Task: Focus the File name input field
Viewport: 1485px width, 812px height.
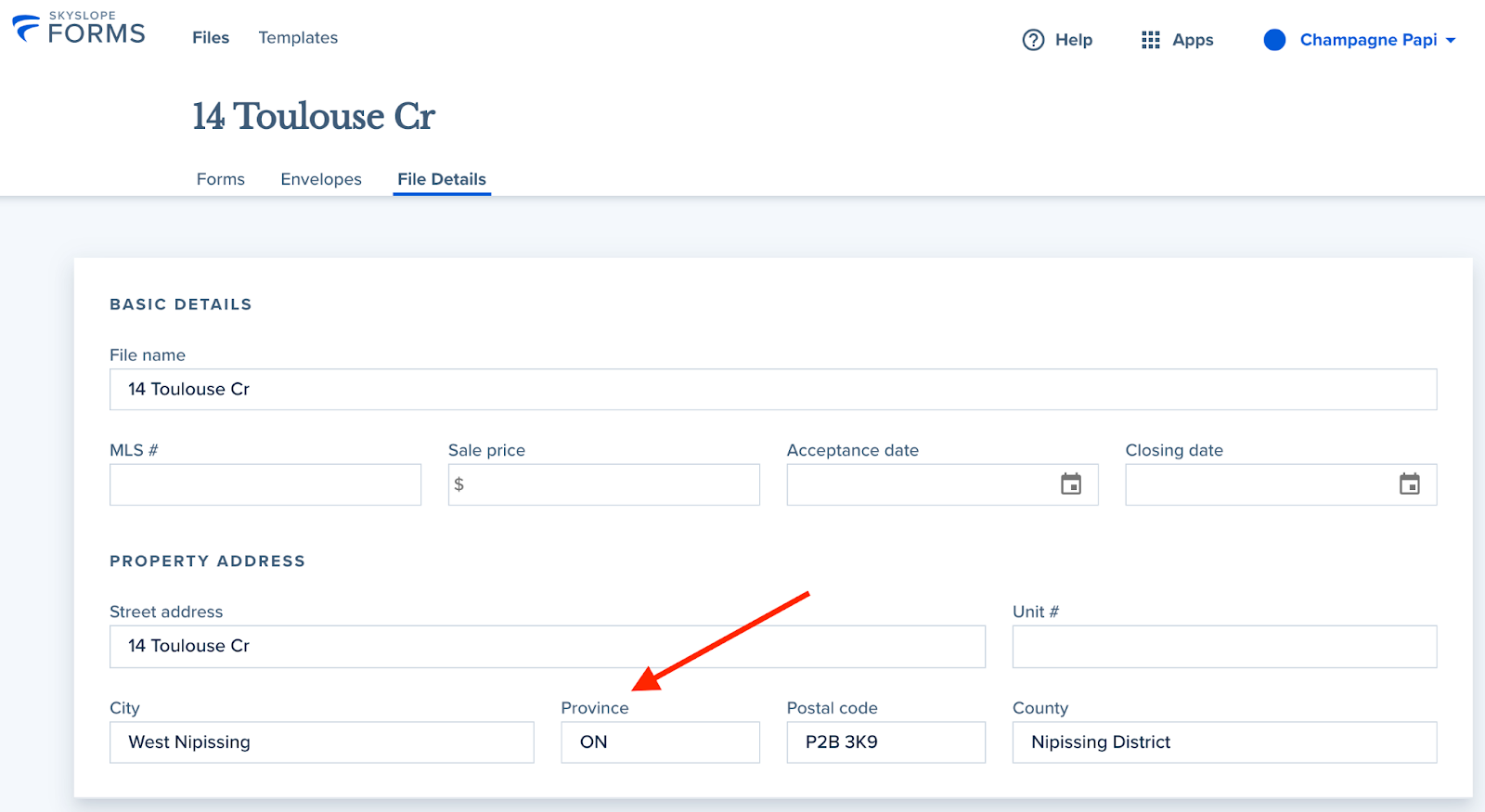Action: coord(773,390)
